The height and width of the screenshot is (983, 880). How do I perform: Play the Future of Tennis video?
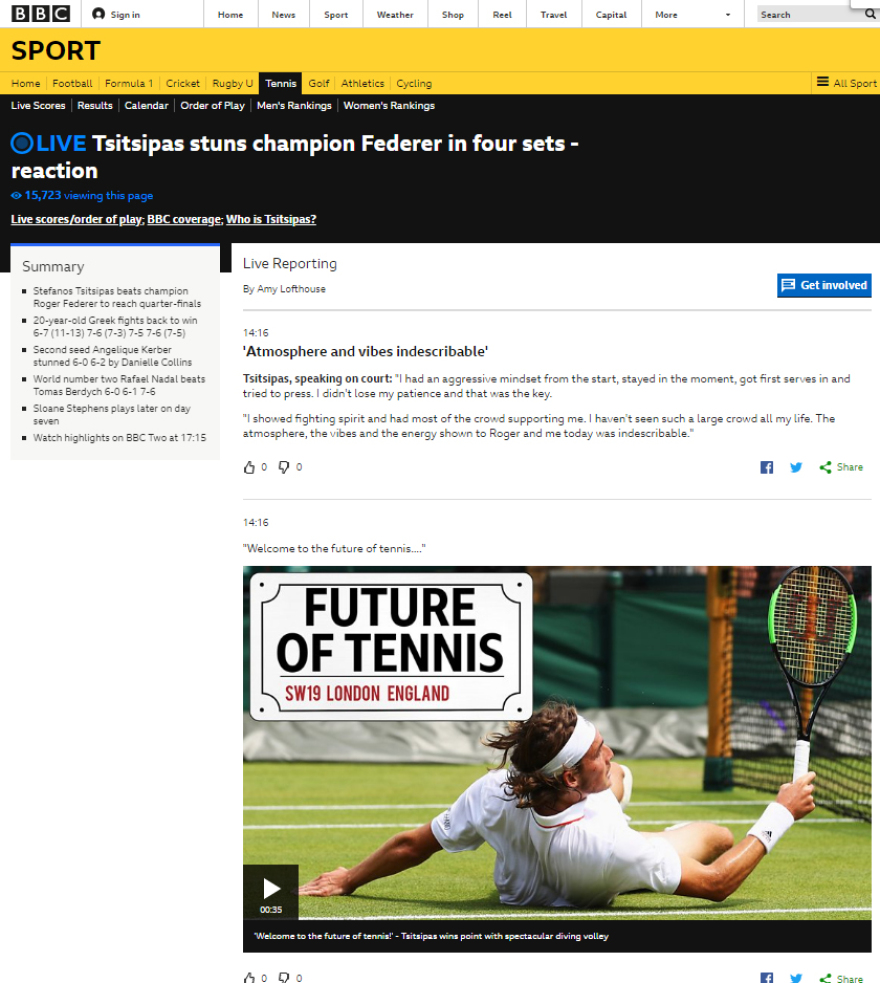pos(271,891)
